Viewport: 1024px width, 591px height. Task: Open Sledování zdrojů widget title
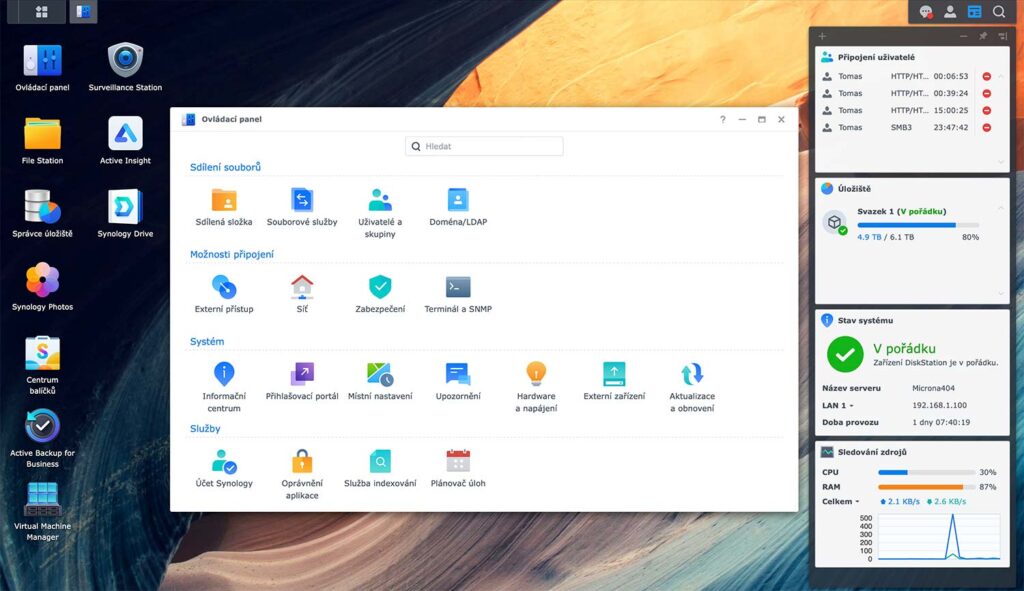[872, 452]
